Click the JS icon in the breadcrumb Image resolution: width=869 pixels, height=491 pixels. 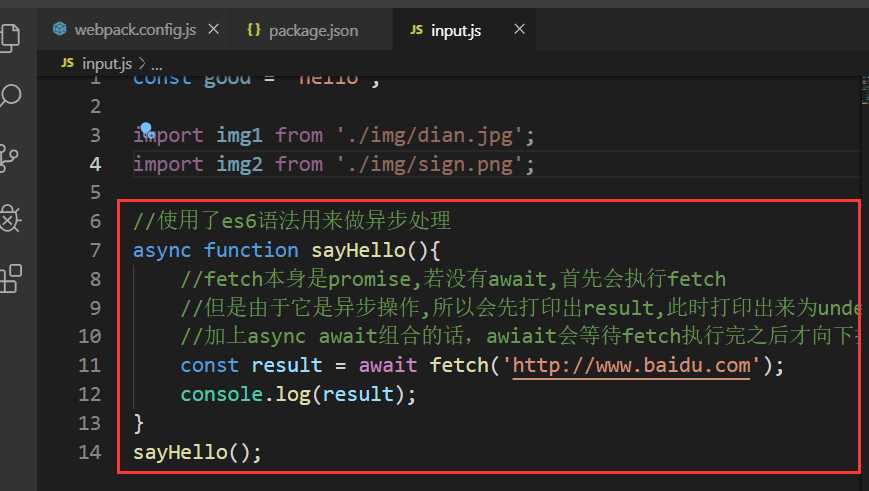[x=67, y=63]
